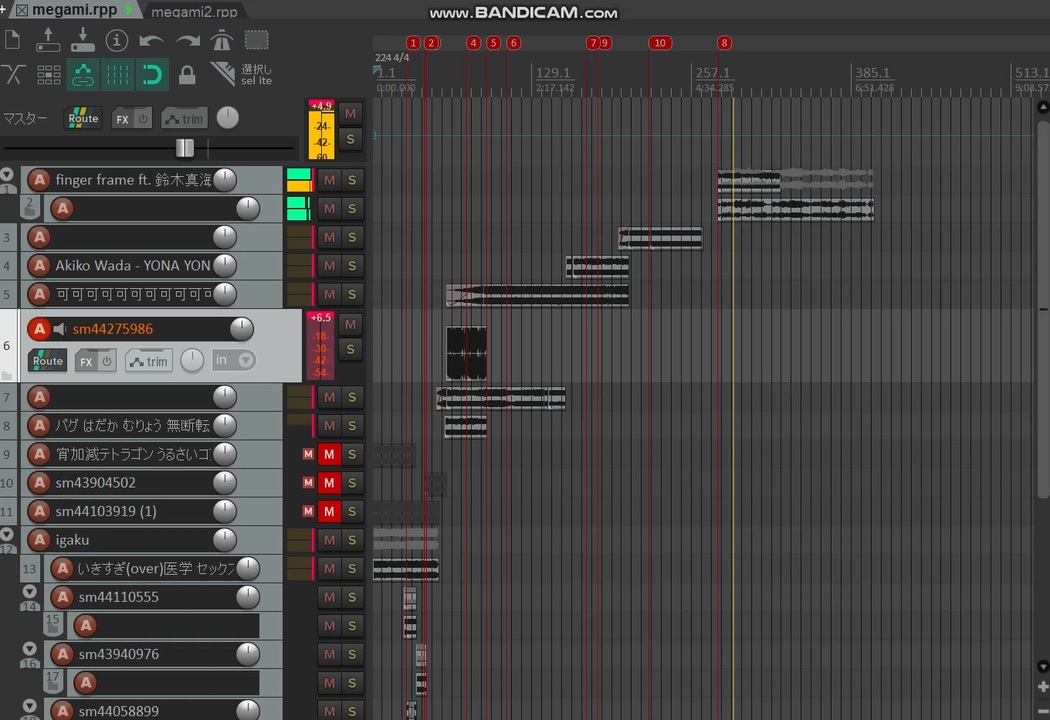This screenshot has width=1050, height=720.
Task: Click the Redo arrow icon
Action: pos(187,40)
